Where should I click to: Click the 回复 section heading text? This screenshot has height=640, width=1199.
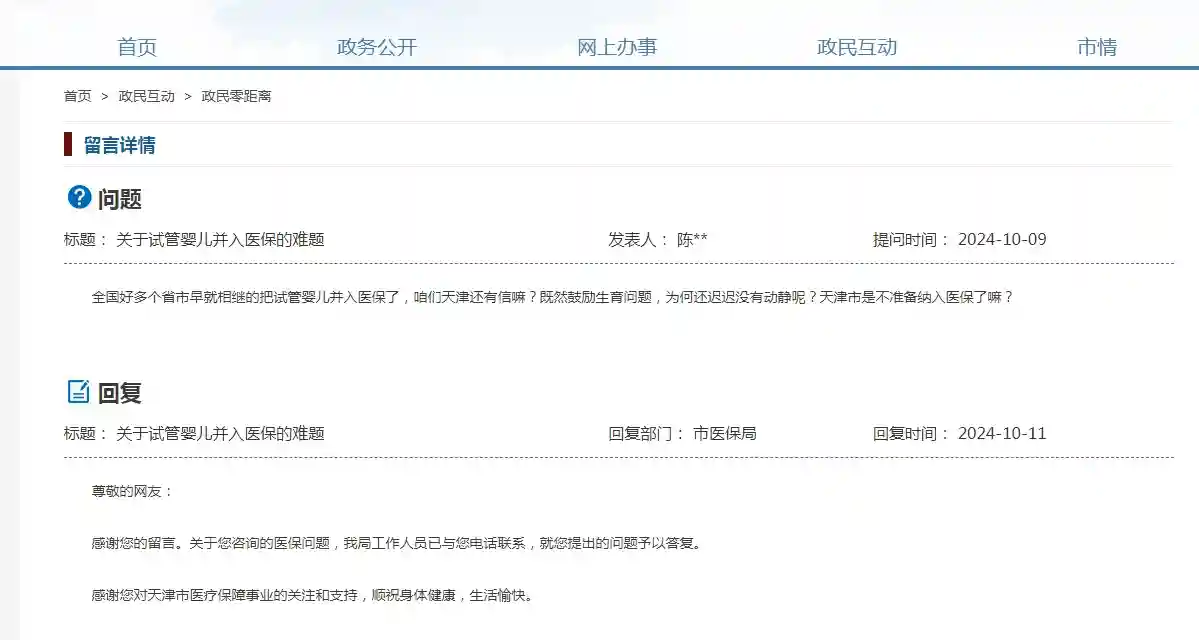[119, 393]
